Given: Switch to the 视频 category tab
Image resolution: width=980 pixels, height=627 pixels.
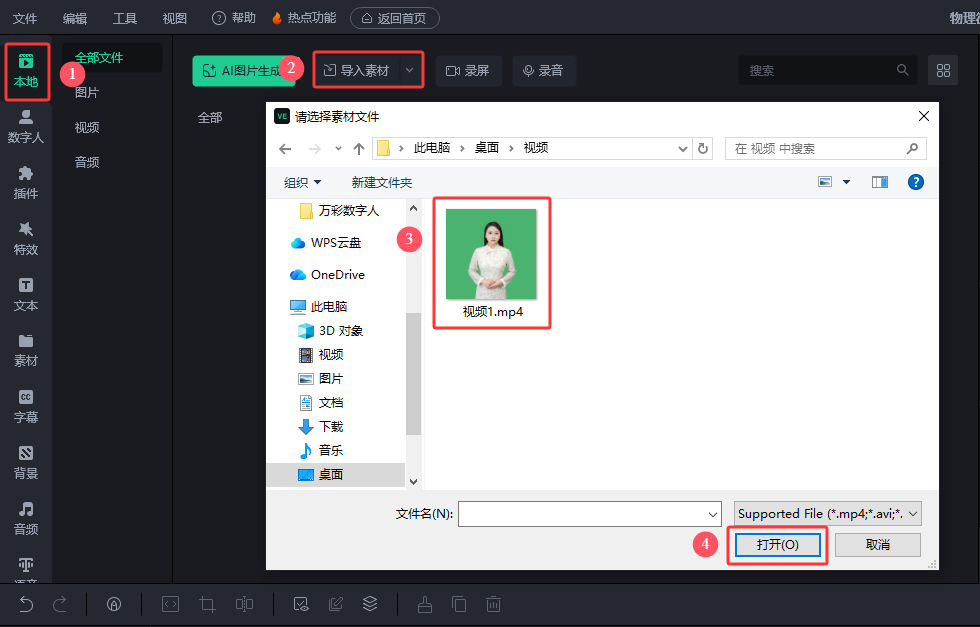Looking at the screenshot, I should coord(87,127).
